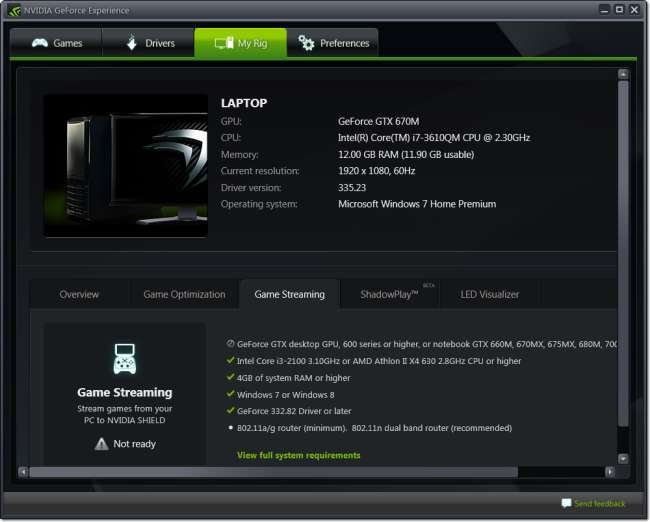Click the Send feedback link
Image resolution: width=650 pixels, height=522 pixels.
[x=599, y=504]
